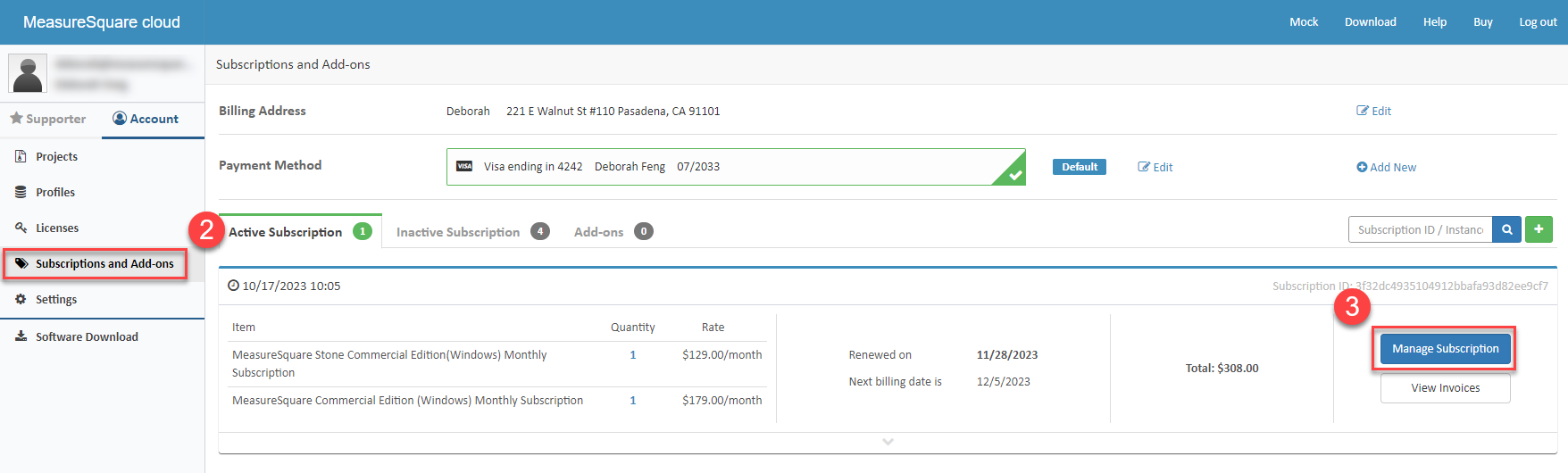Click Download in the top navigation
Image resolution: width=1568 pixels, height=473 pixels.
pyautogui.click(x=1370, y=21)
